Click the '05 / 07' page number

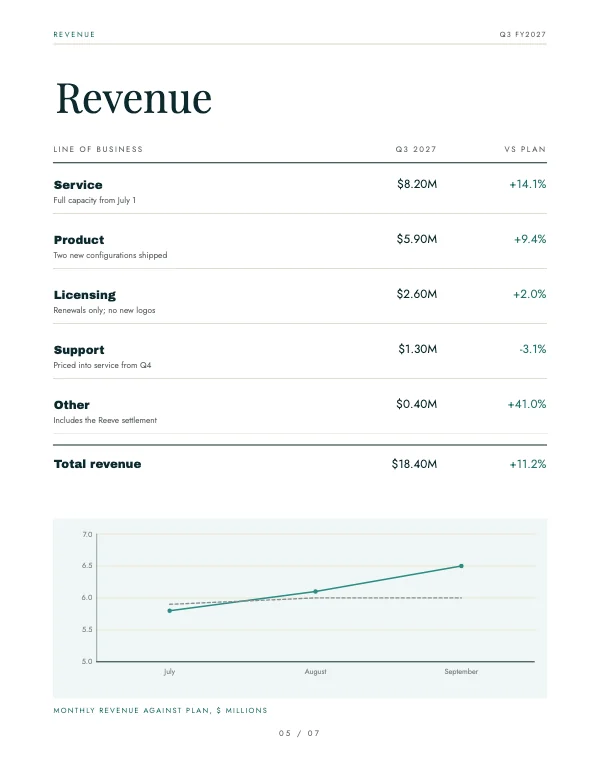[x=300, y=733]
